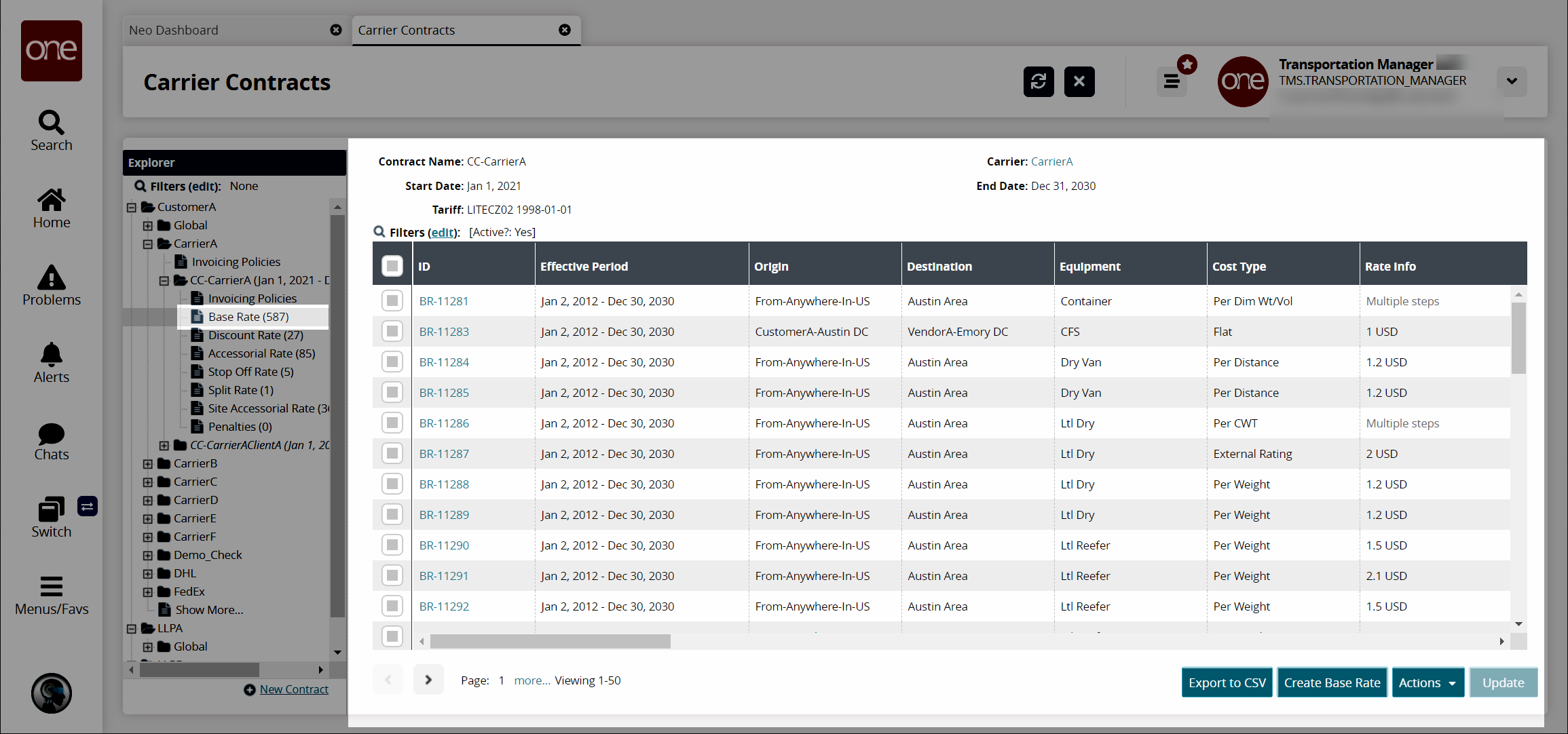Screen dimensions: 1568x734
Task: Open the BR-11286 rate link
Action: tap(444, 423)
